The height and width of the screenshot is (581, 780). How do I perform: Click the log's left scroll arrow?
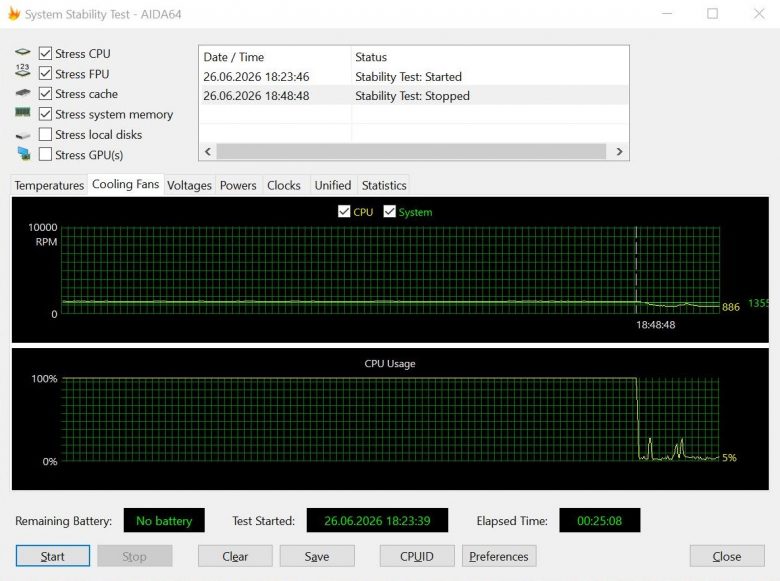click(x=208, y=151)
